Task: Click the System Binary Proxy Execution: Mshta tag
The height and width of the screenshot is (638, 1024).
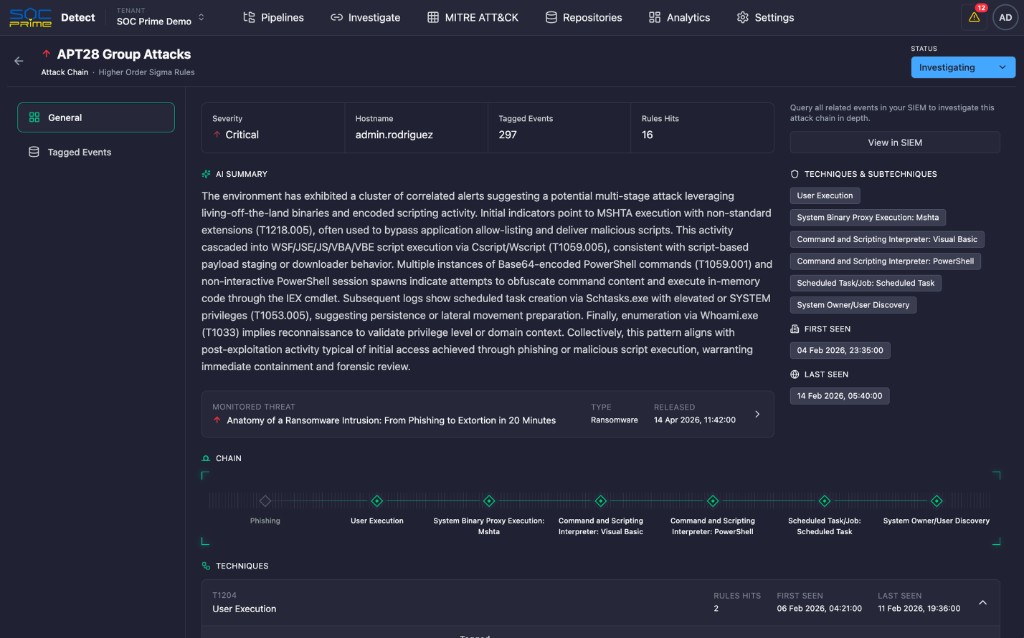Action: tap(868, 217)
